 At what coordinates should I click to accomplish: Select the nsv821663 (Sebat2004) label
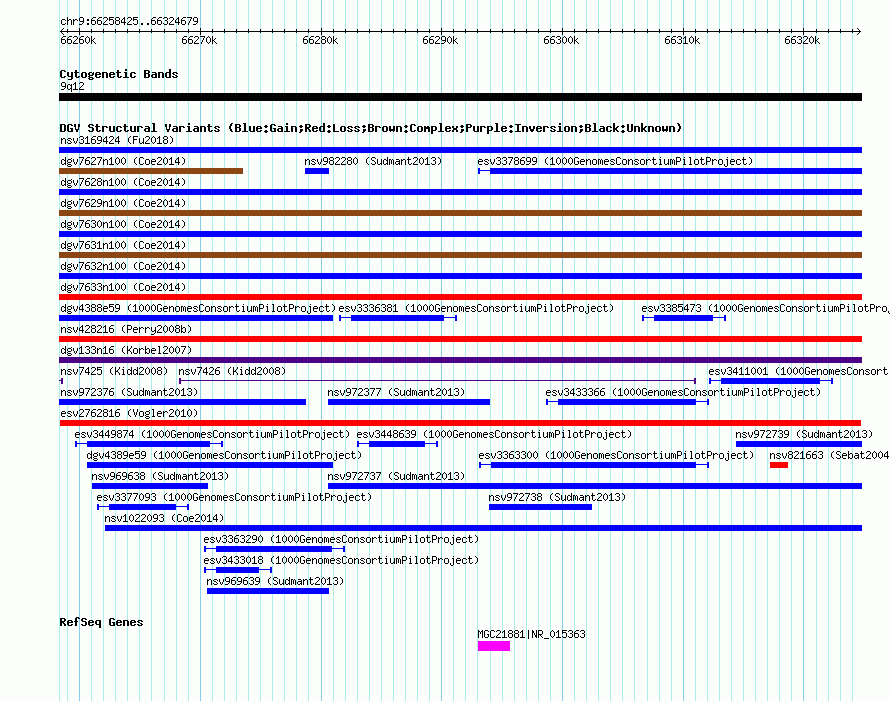pos(829,455)
